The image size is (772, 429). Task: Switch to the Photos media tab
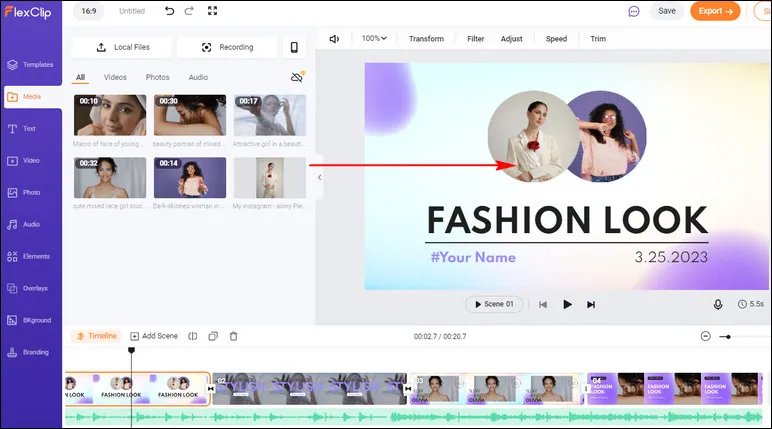click(158, 77)
